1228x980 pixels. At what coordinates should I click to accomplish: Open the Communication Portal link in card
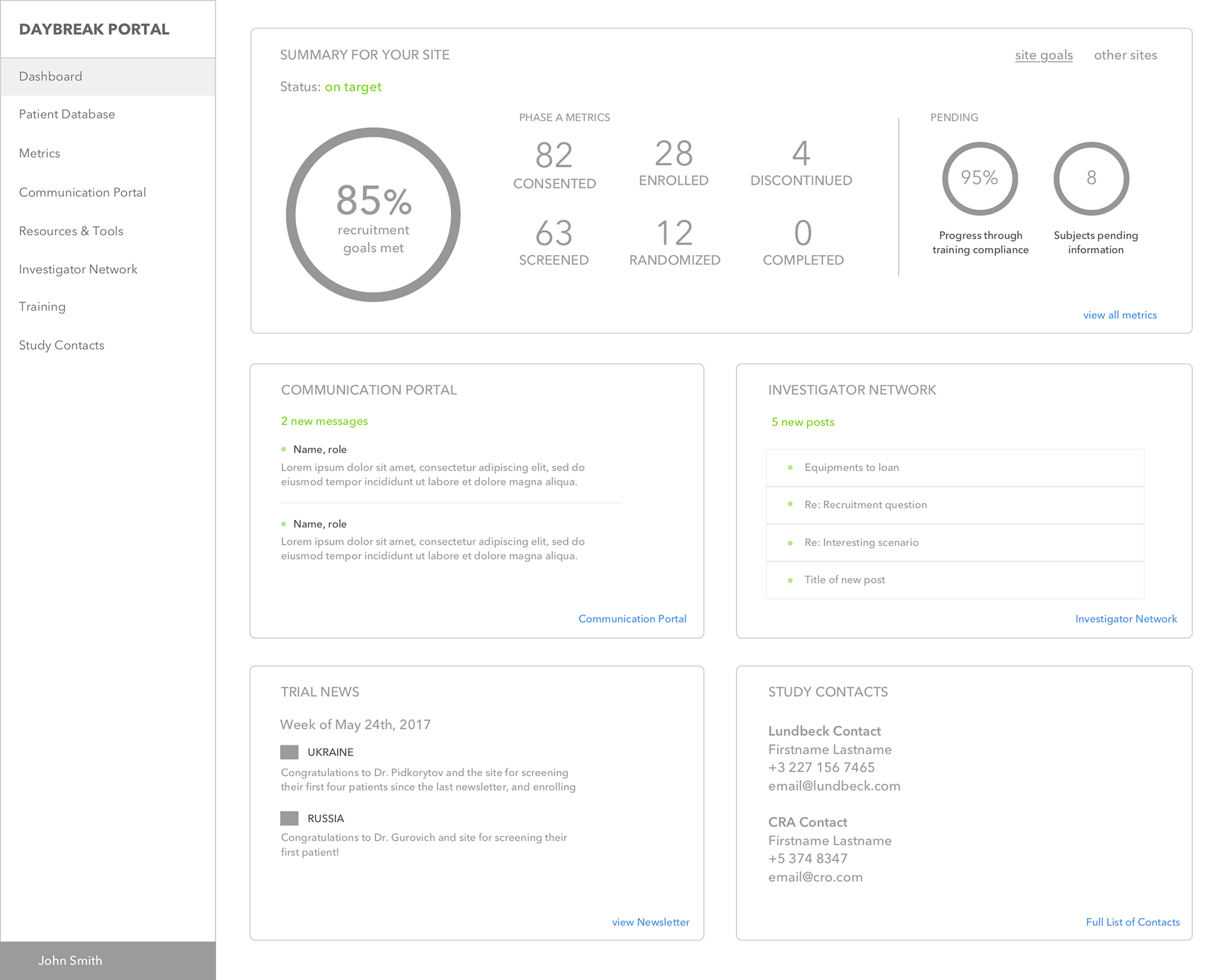[x=632, y=619]
